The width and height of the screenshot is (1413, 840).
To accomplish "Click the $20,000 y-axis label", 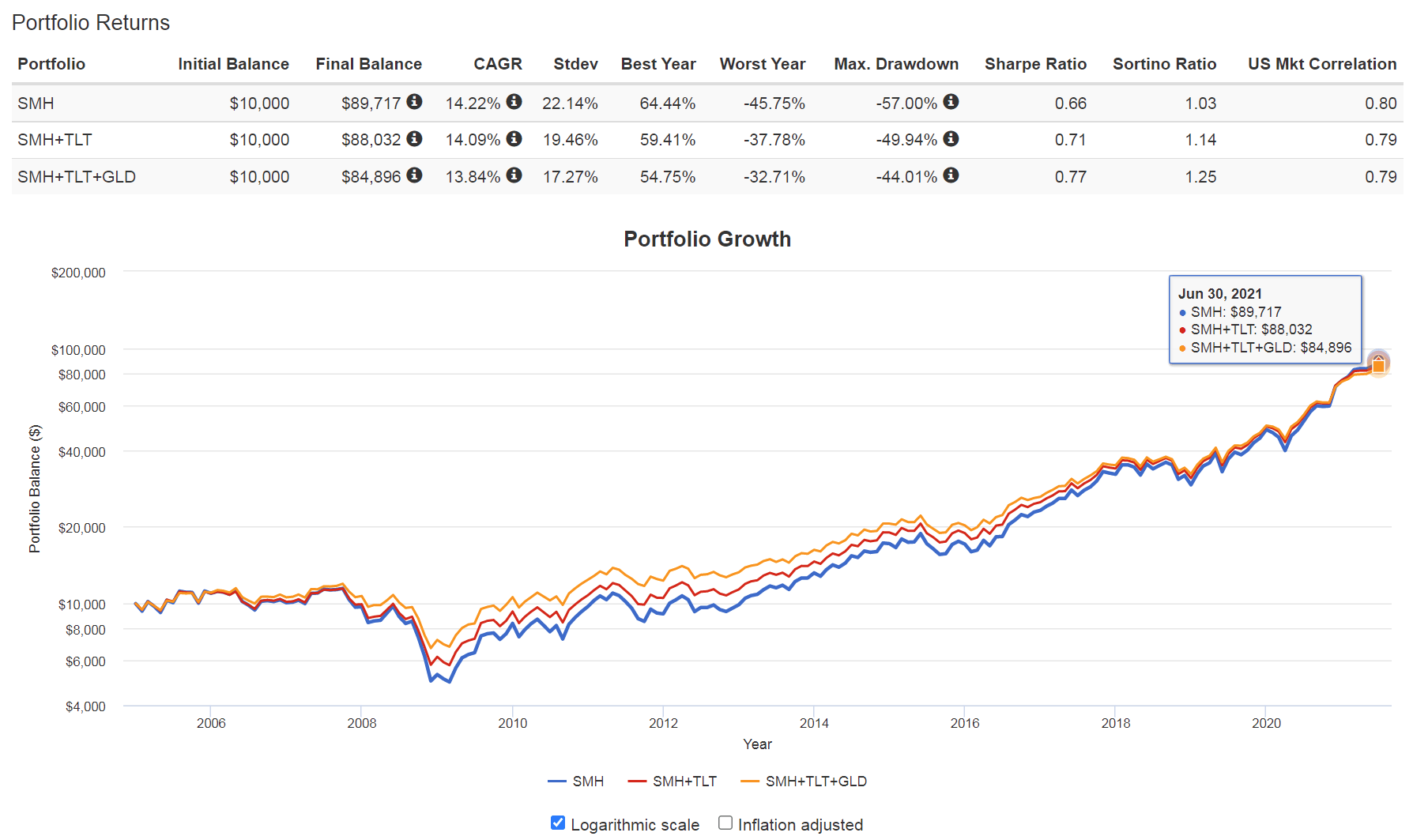I will (x=81, y=528).
